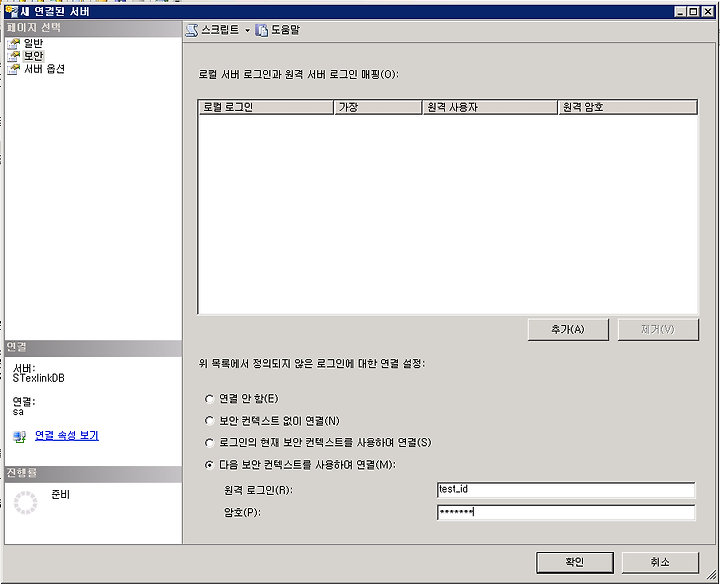Click the 가장 column header
The height and width of the screenshot is (584, 720).
point(378,107)
